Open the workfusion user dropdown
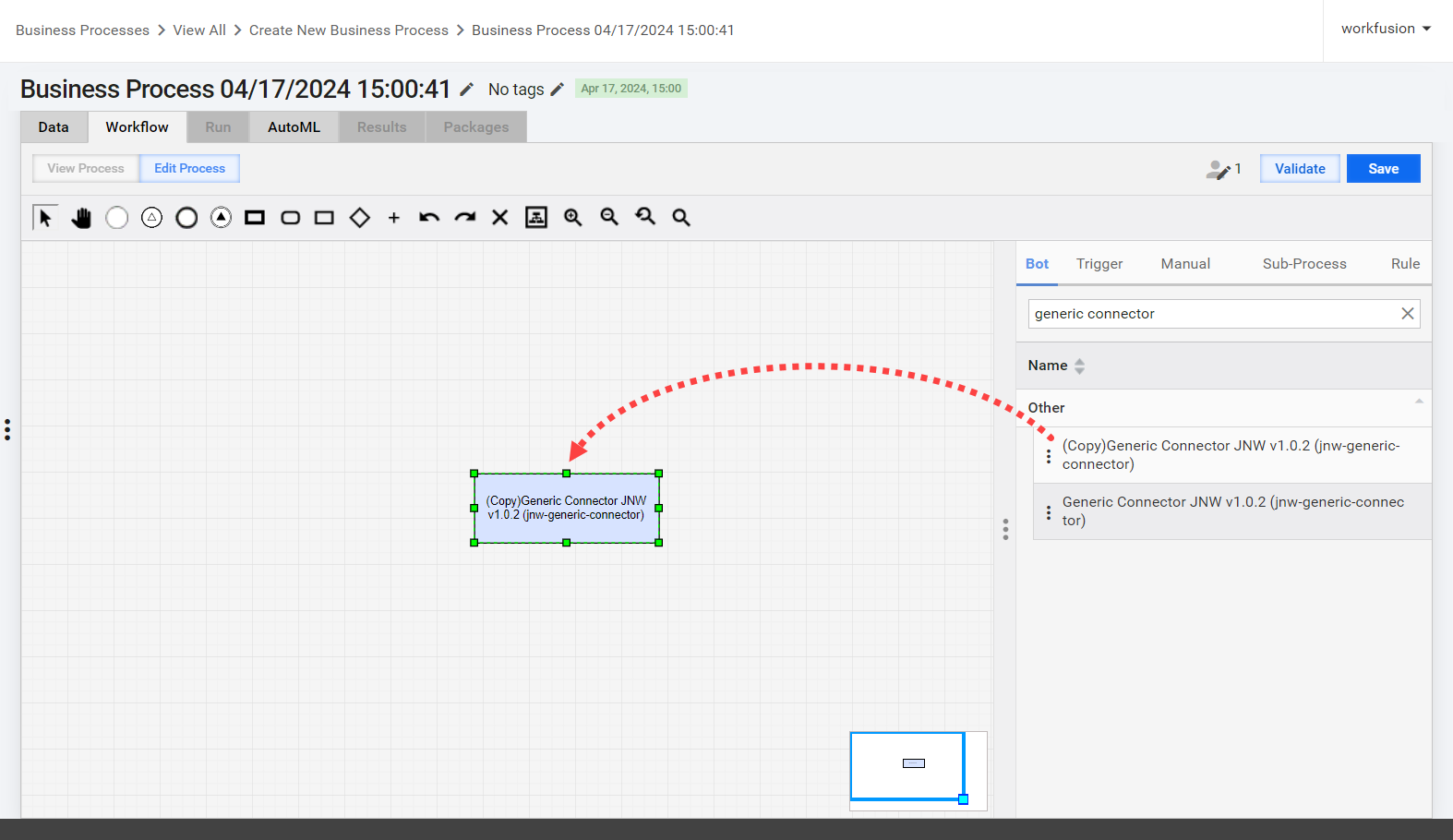The width and height of the screenshot is (1453, 840). click(x=1387, y=29)
